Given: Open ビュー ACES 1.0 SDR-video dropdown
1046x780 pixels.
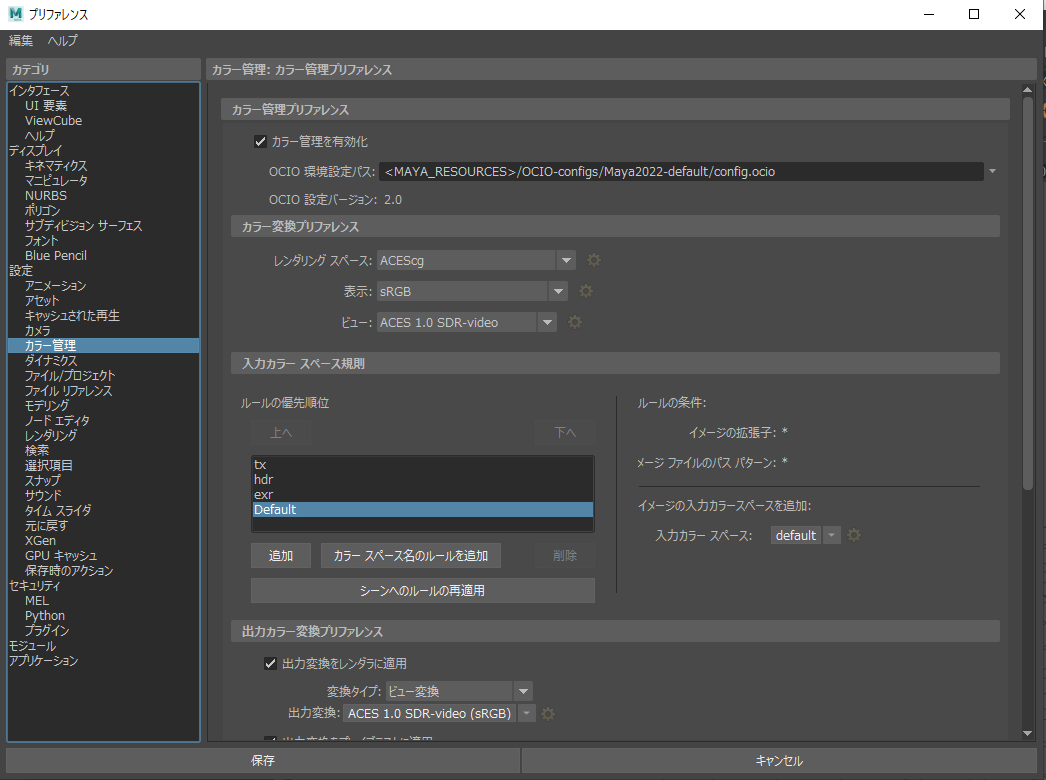Looking at the screenshot, I should click(x=547, y=322).
